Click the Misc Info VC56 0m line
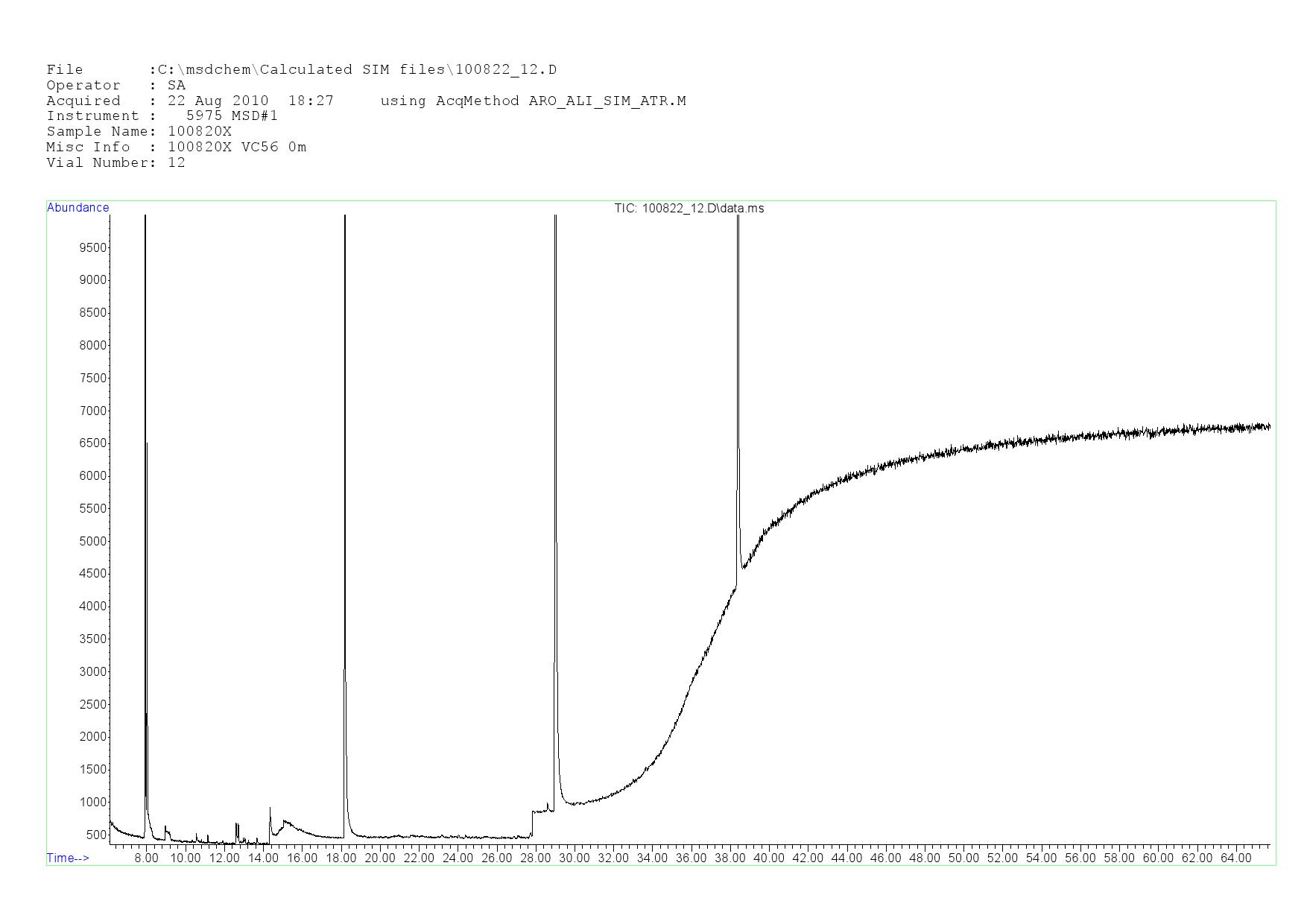 [176, 148]
